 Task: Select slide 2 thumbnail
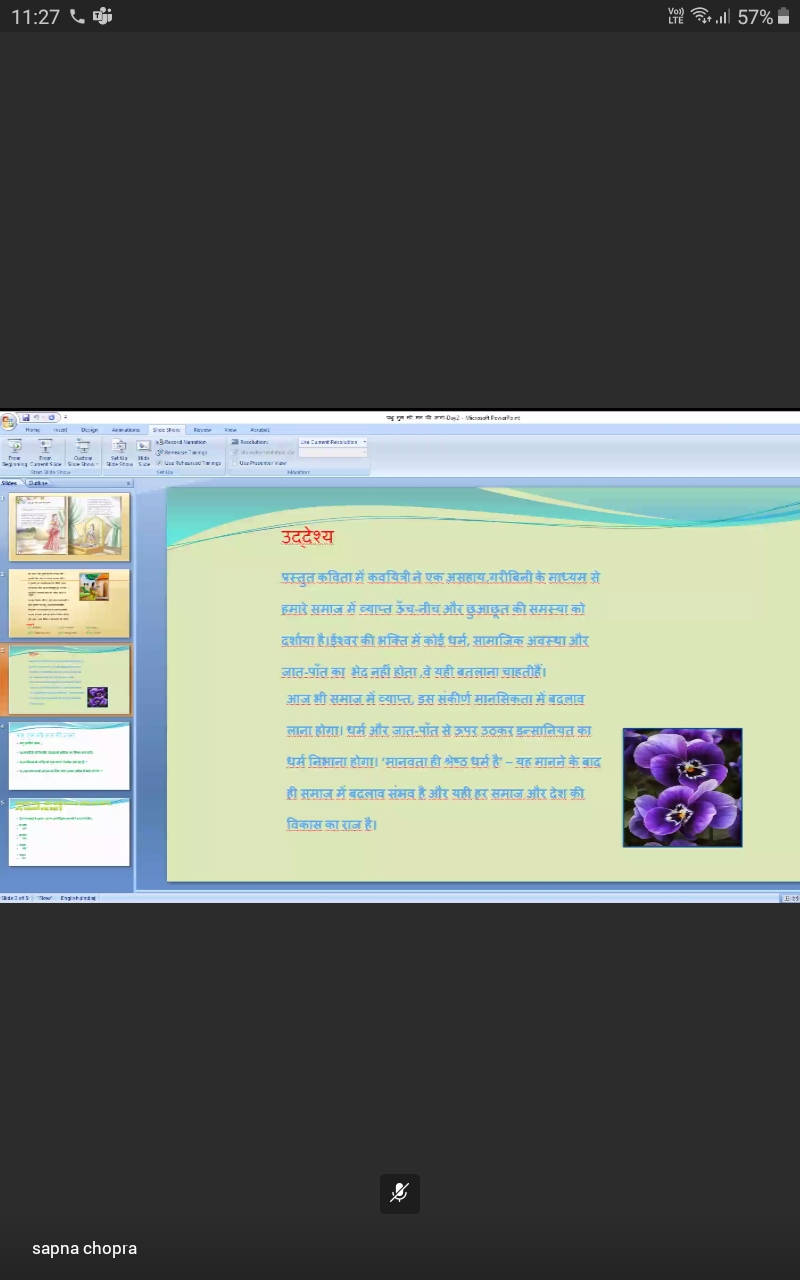coord(69,604)
